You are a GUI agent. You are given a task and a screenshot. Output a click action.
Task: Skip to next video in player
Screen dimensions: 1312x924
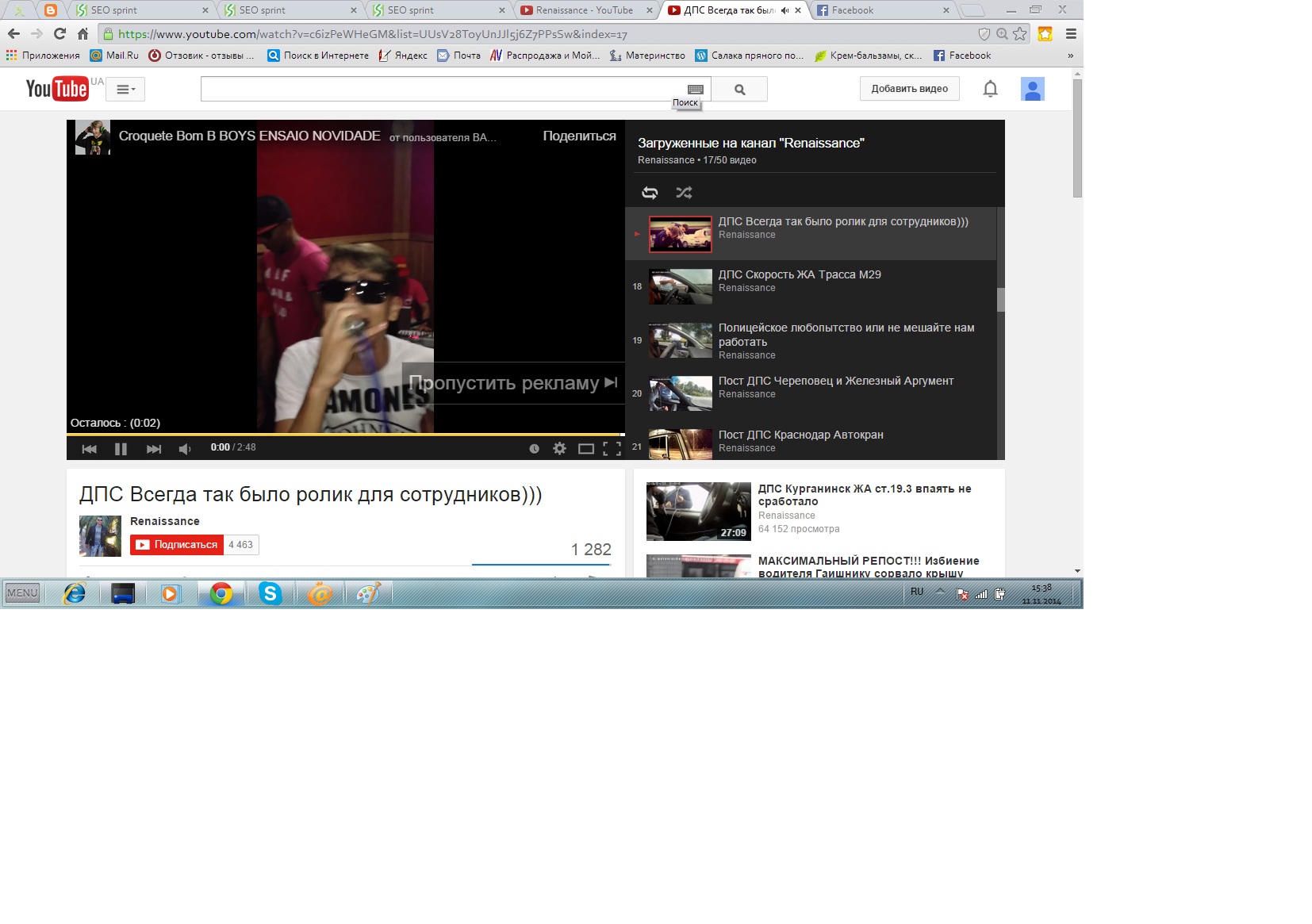pos(154,449)
